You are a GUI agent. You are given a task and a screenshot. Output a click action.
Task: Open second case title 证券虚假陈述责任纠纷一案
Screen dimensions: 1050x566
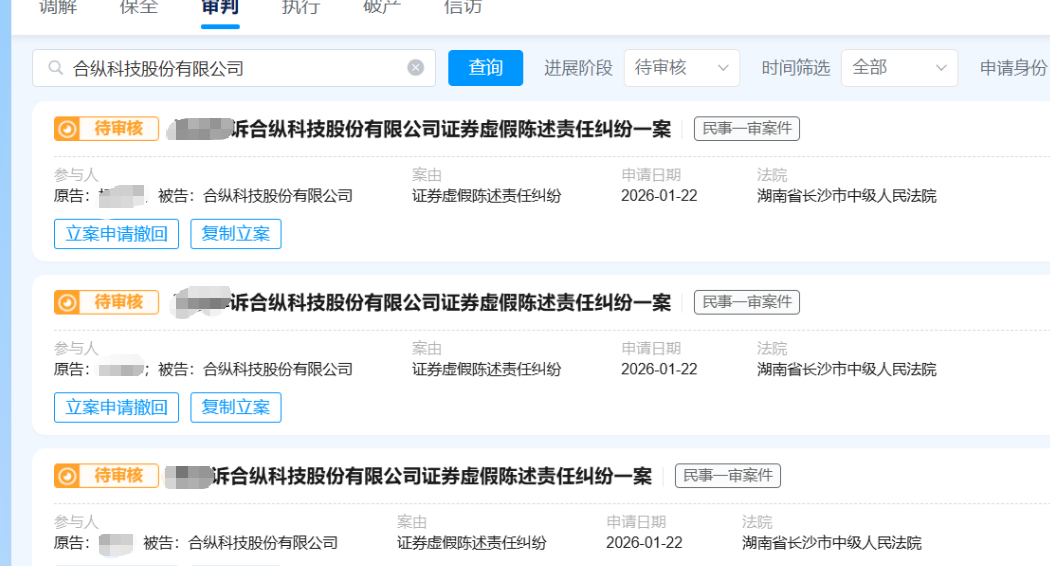click(556, 303)
